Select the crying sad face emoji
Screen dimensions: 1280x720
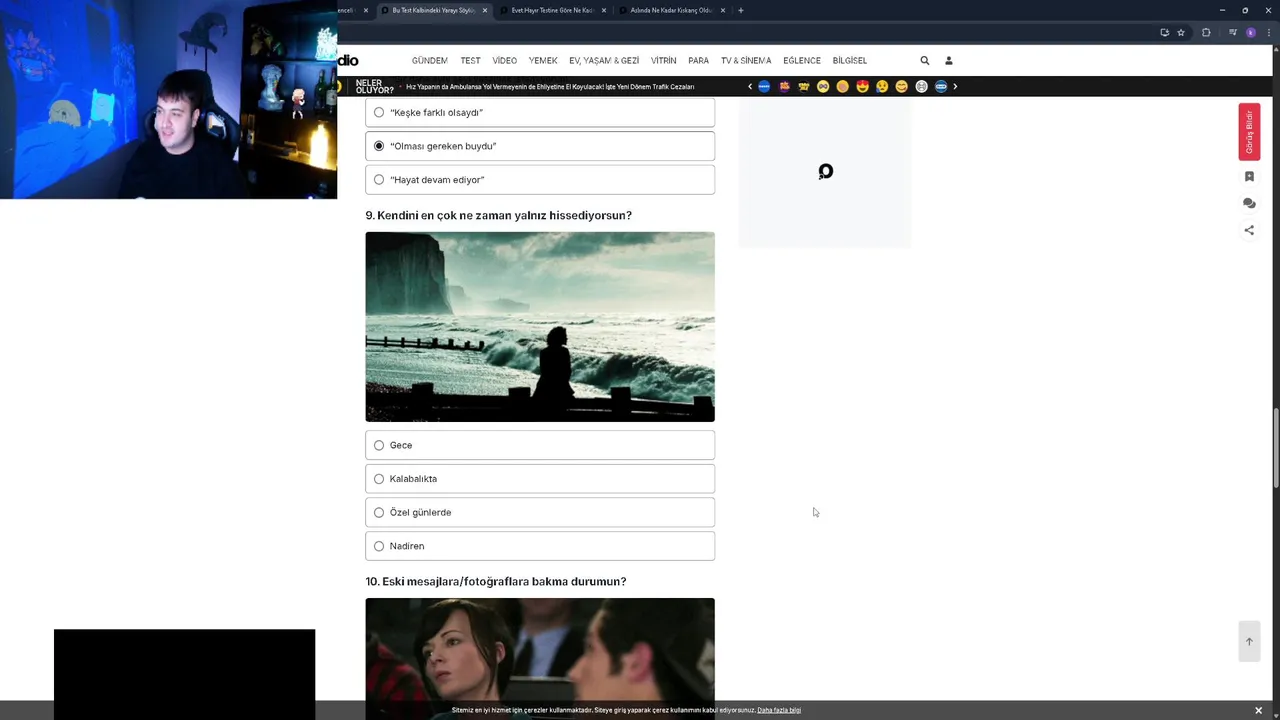pos(882,86)
